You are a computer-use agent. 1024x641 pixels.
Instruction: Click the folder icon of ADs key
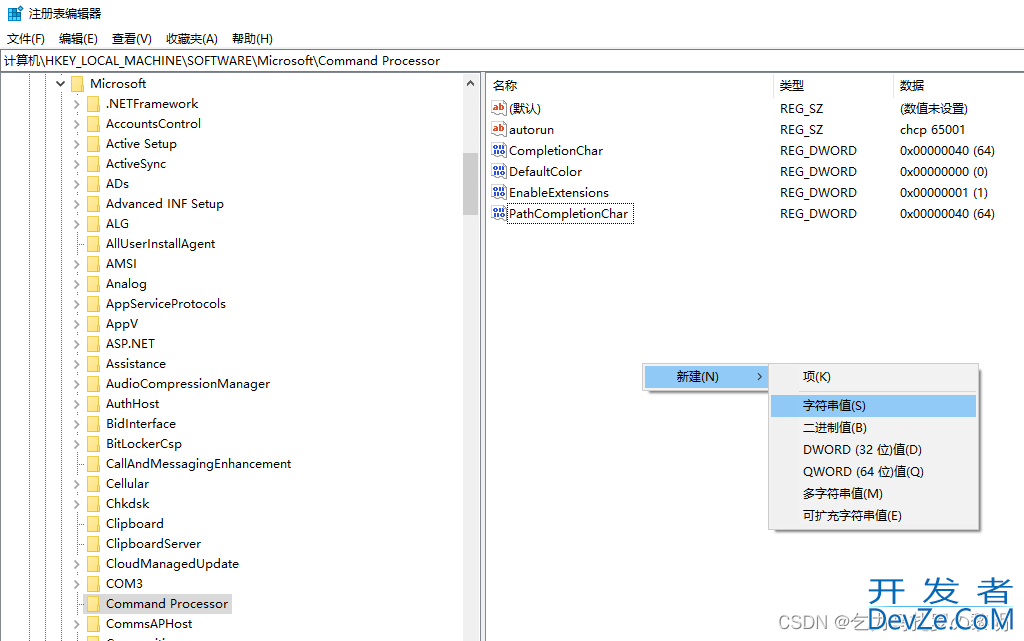tap(93, 183)
